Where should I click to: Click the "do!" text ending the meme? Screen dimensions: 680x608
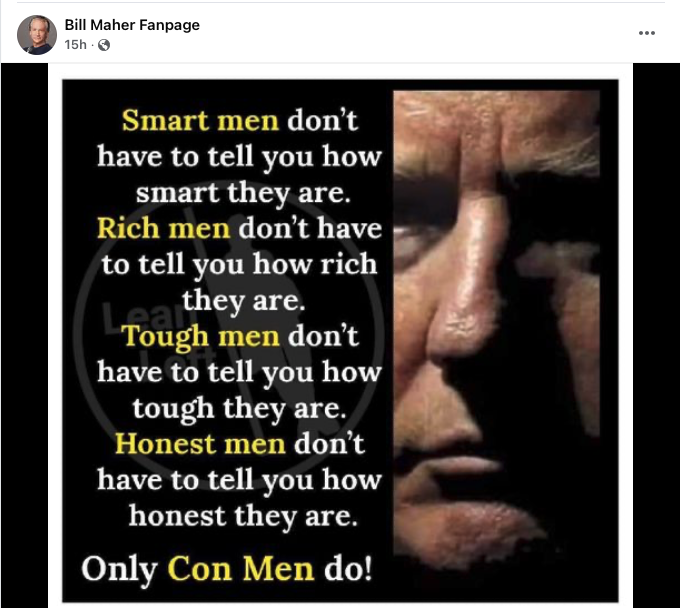coord(349,569)
